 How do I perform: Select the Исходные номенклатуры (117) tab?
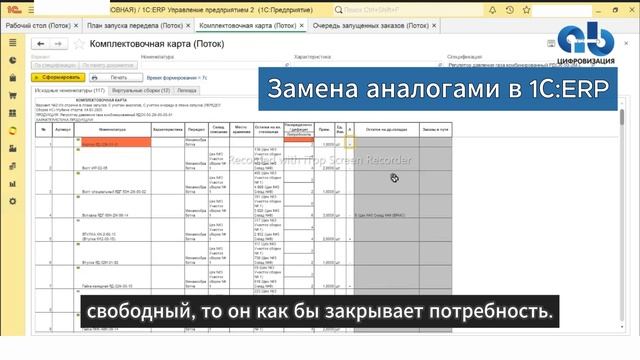[70, 90]
